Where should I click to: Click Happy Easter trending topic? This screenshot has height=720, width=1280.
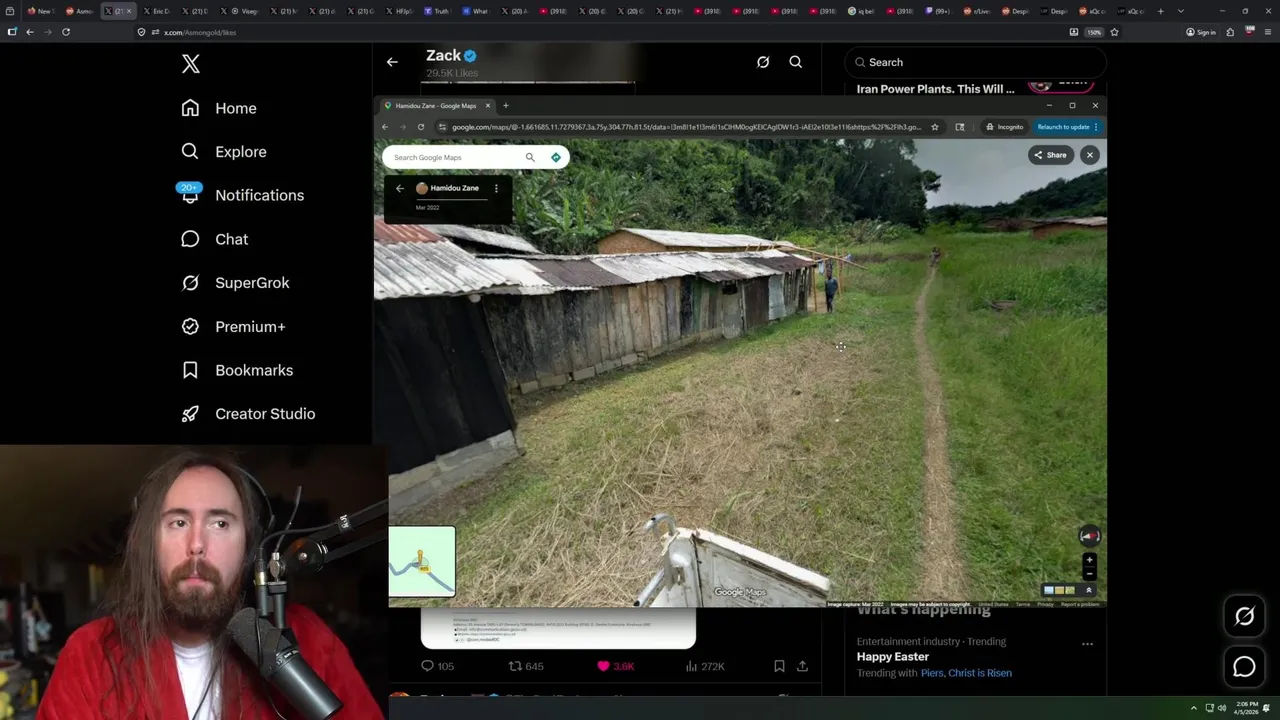[893, 657]
